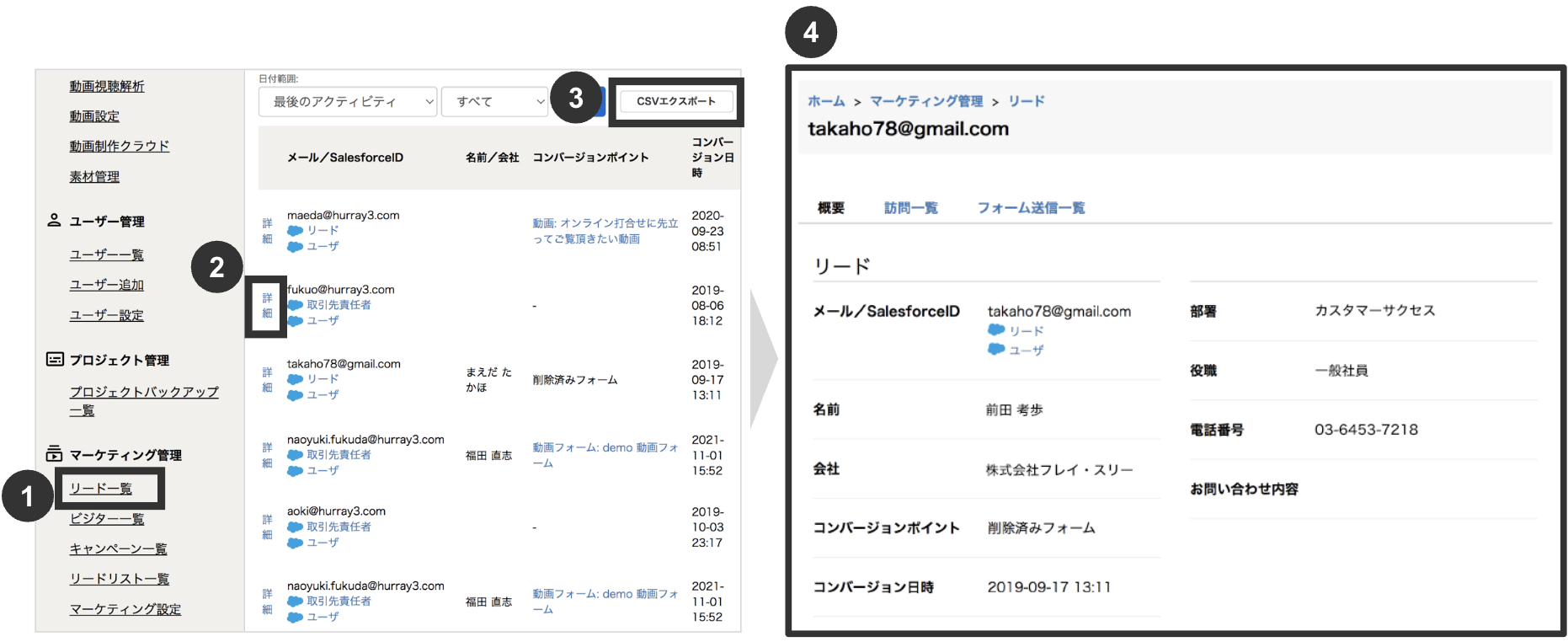This screenshot has height=642, width=1568.
Task: Switch to the フォーム送信一覧 tab
Action: click(x=1031, y=208)
